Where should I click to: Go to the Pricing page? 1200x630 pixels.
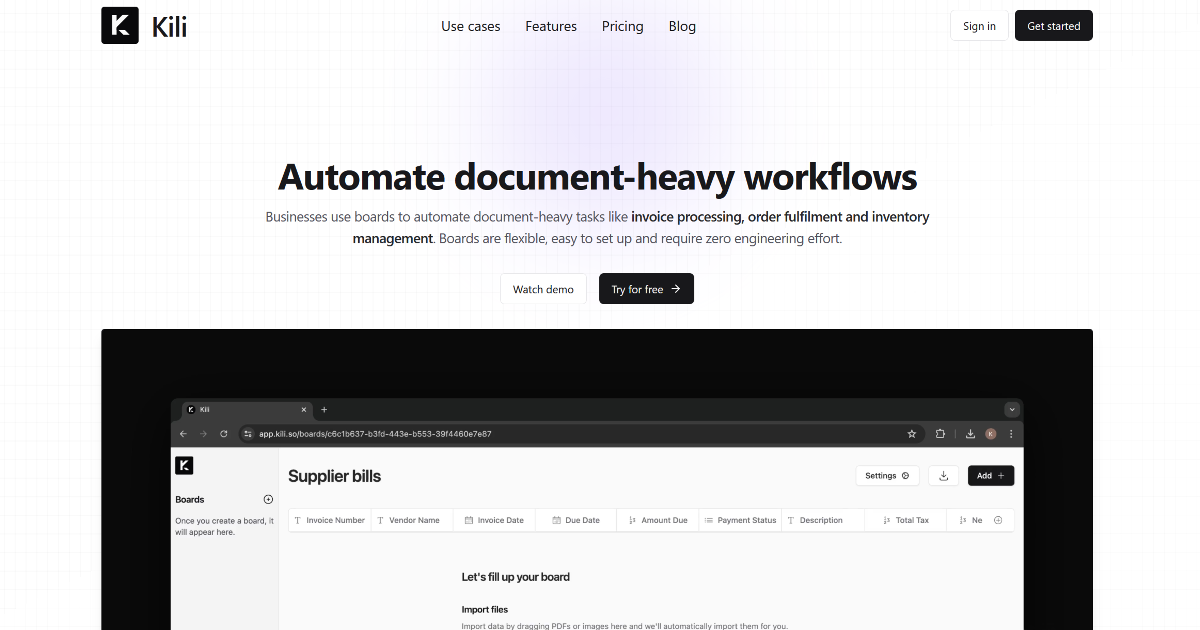(623, 26)
